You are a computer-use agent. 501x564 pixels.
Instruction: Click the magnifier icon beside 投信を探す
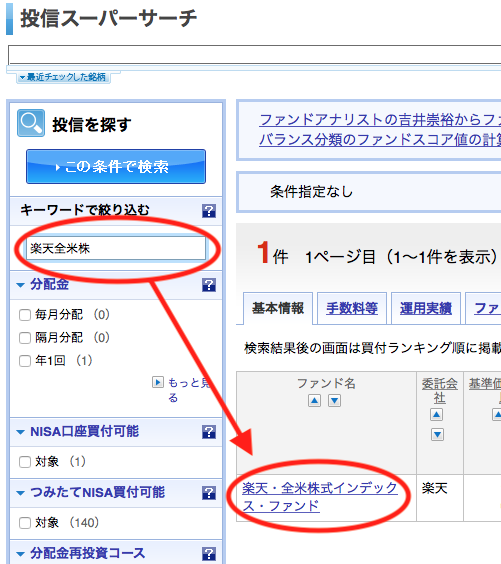tap(31, 123)
